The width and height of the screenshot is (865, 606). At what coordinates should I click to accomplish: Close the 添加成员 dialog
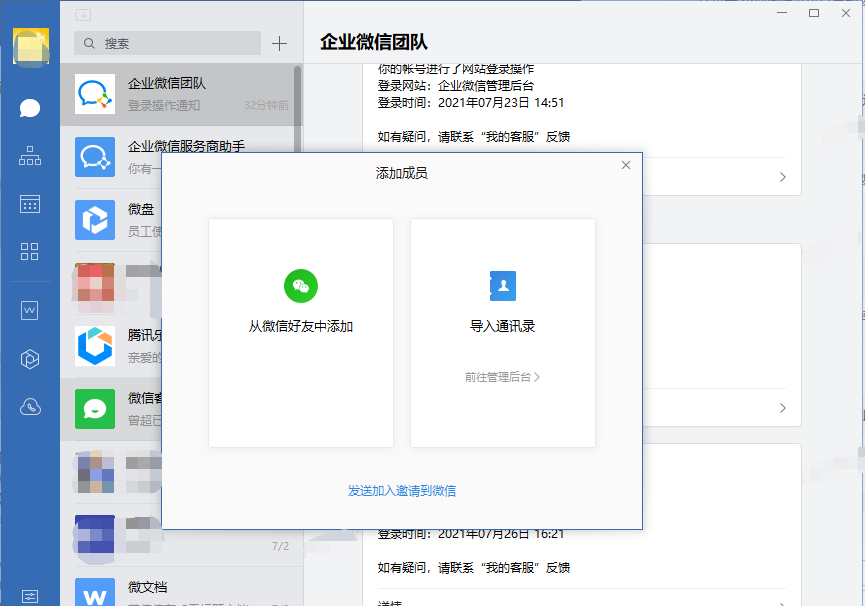pos(626,165)
